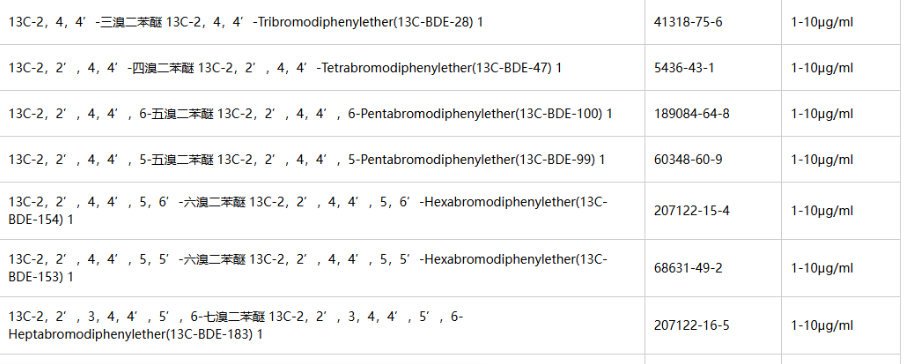
Task: Select CAS number 41318-75-6
Action: [688, 22]
